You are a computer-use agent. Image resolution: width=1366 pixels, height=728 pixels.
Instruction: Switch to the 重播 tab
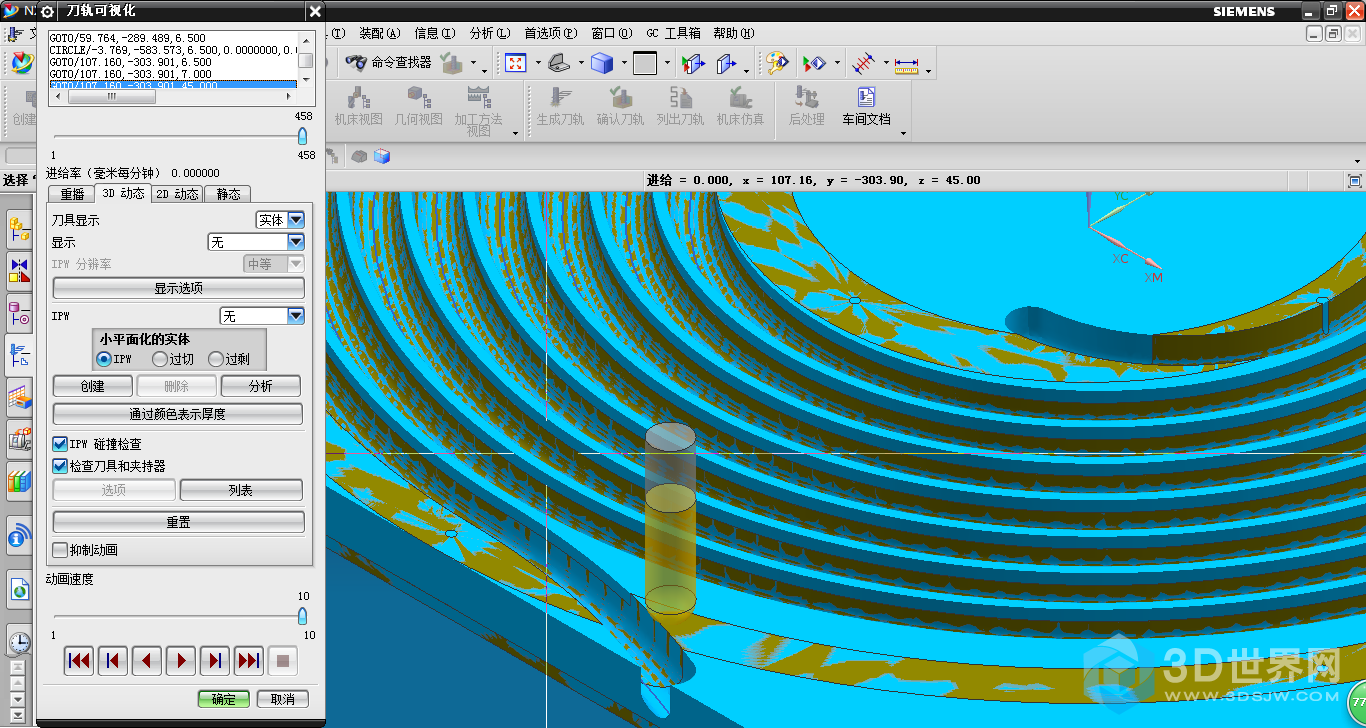point(72,194)
